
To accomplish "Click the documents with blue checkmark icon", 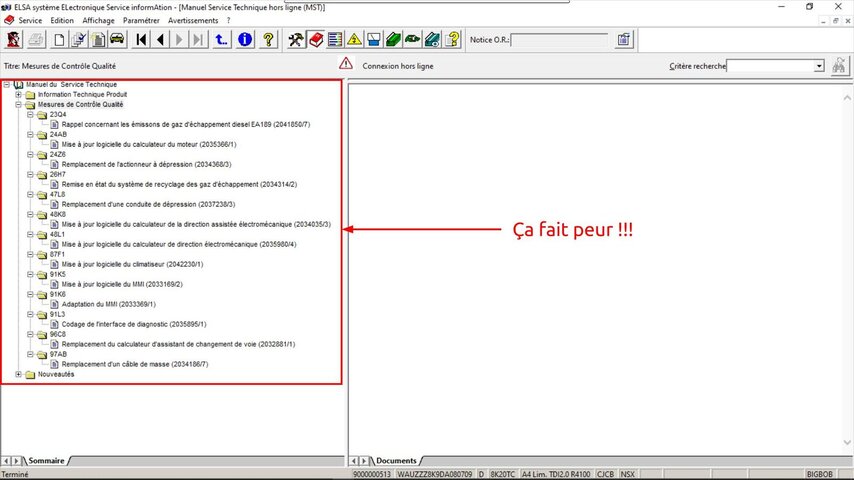I will pyautogui.click(x=78, y=40).
